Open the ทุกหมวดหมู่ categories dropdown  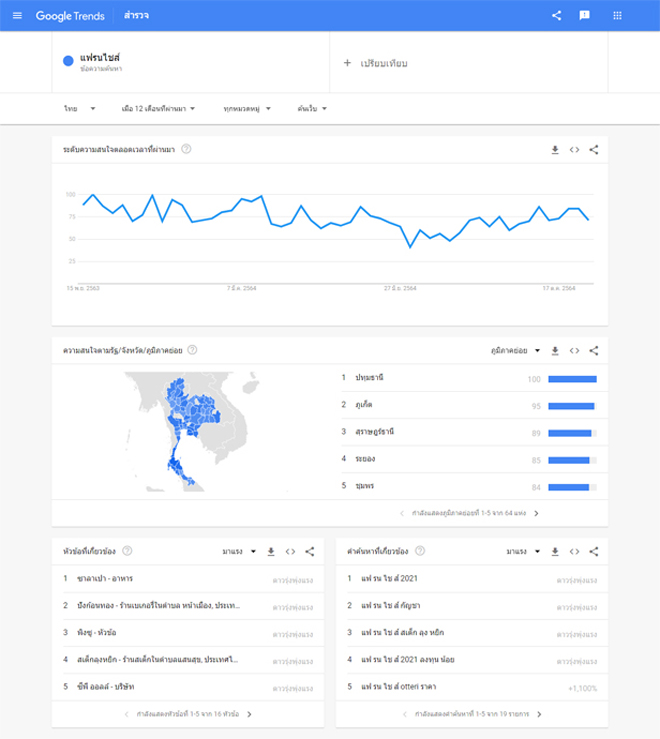[249, 108]
